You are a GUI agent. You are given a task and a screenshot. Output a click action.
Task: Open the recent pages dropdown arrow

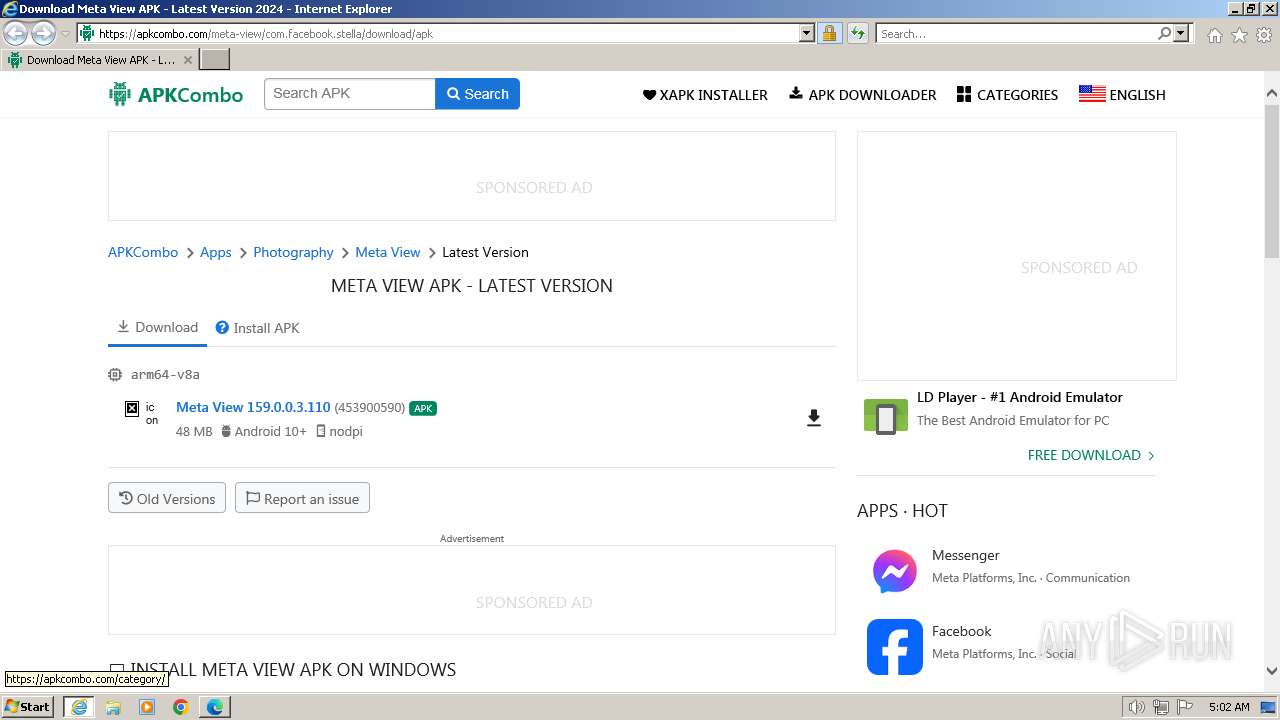[x=65, y=34]
